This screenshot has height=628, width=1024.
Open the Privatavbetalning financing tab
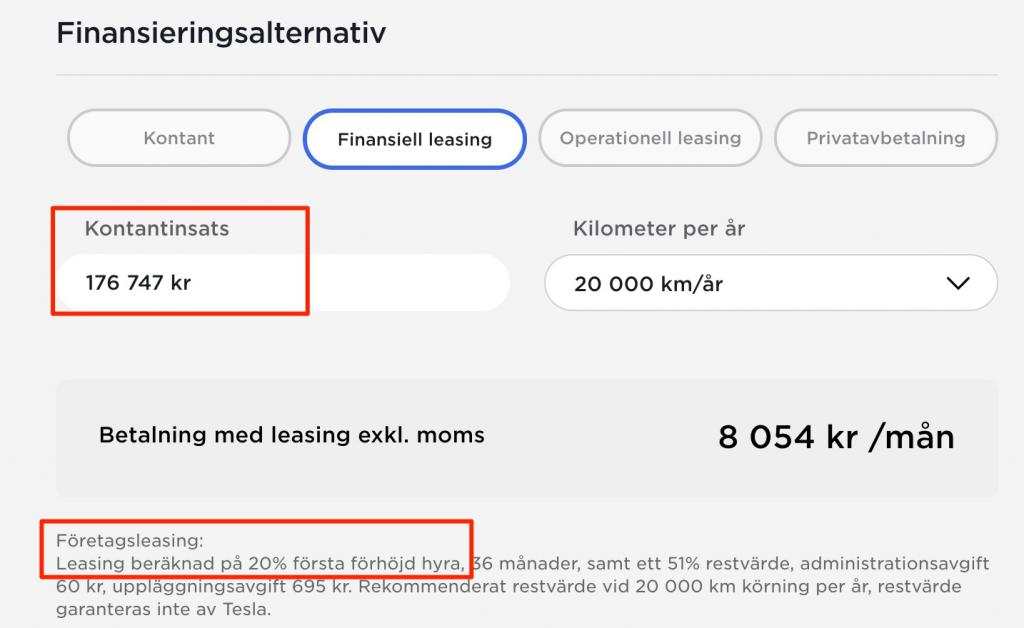tap(886, 138)
